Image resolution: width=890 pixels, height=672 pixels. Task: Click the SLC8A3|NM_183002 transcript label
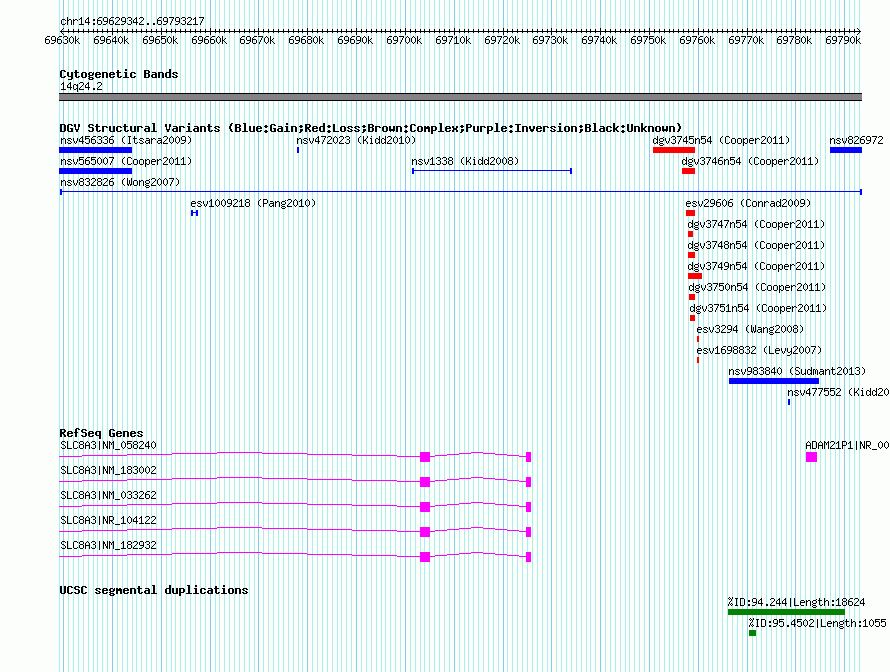click(108, 471)
